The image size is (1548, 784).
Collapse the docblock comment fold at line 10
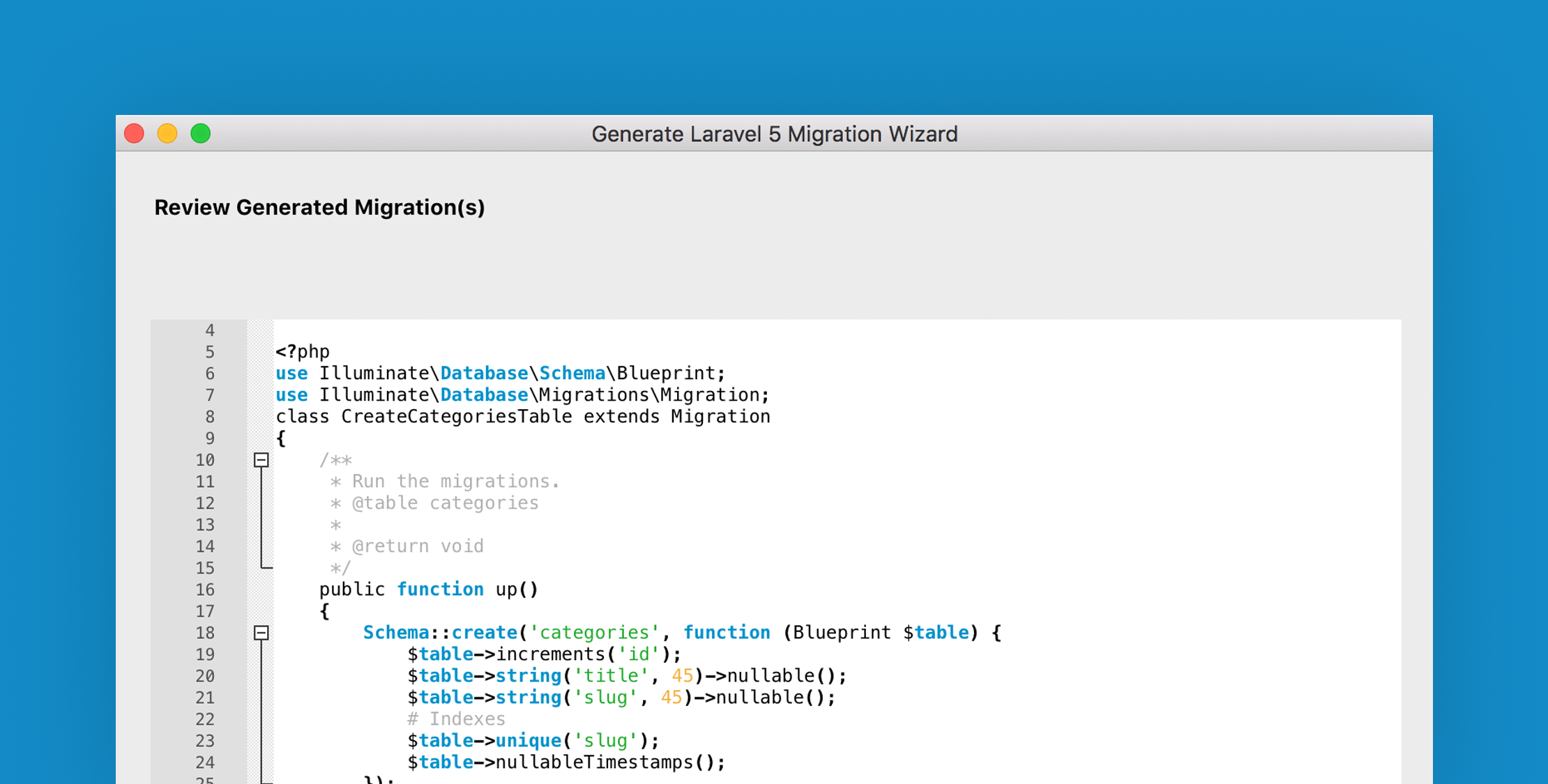tap(261, 460)
